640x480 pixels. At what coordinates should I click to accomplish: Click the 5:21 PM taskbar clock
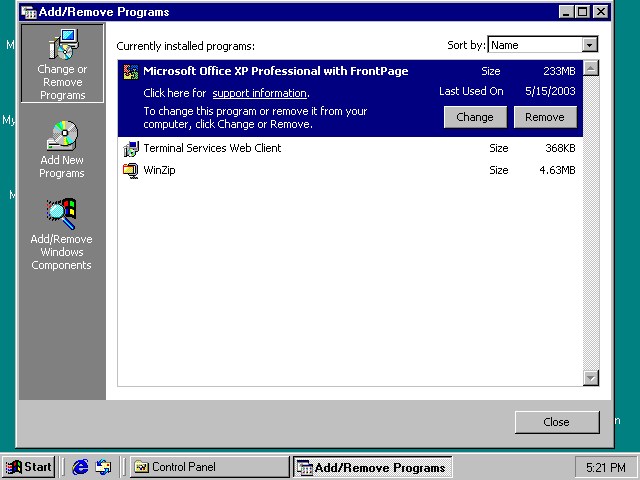pos(606,467)
